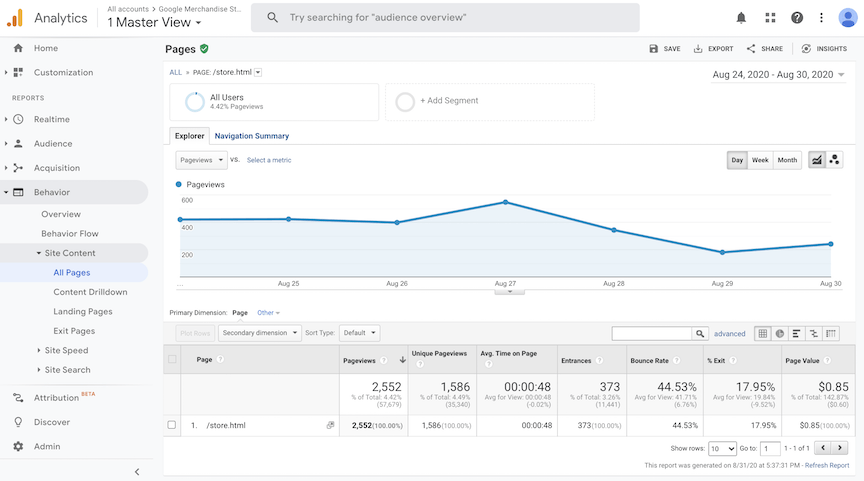Open the Pageviews metric dropdown
The width and height of the screenshot is (864, 481).
(x=202, y=160)
